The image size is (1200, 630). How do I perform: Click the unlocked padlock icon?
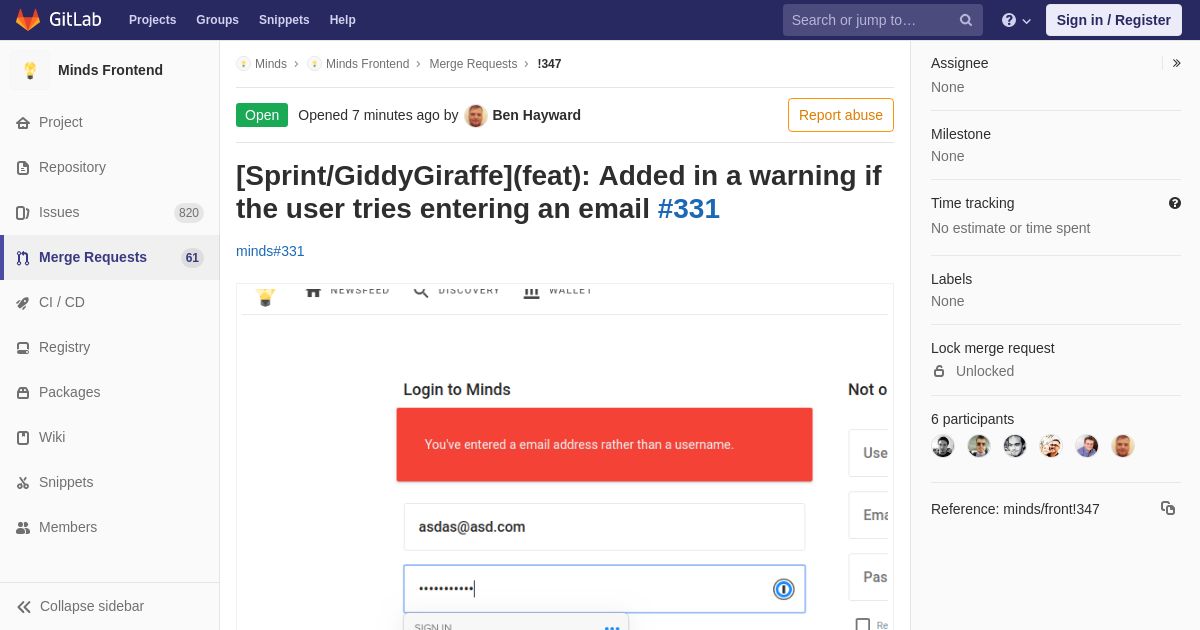click(x=939, y=371)
